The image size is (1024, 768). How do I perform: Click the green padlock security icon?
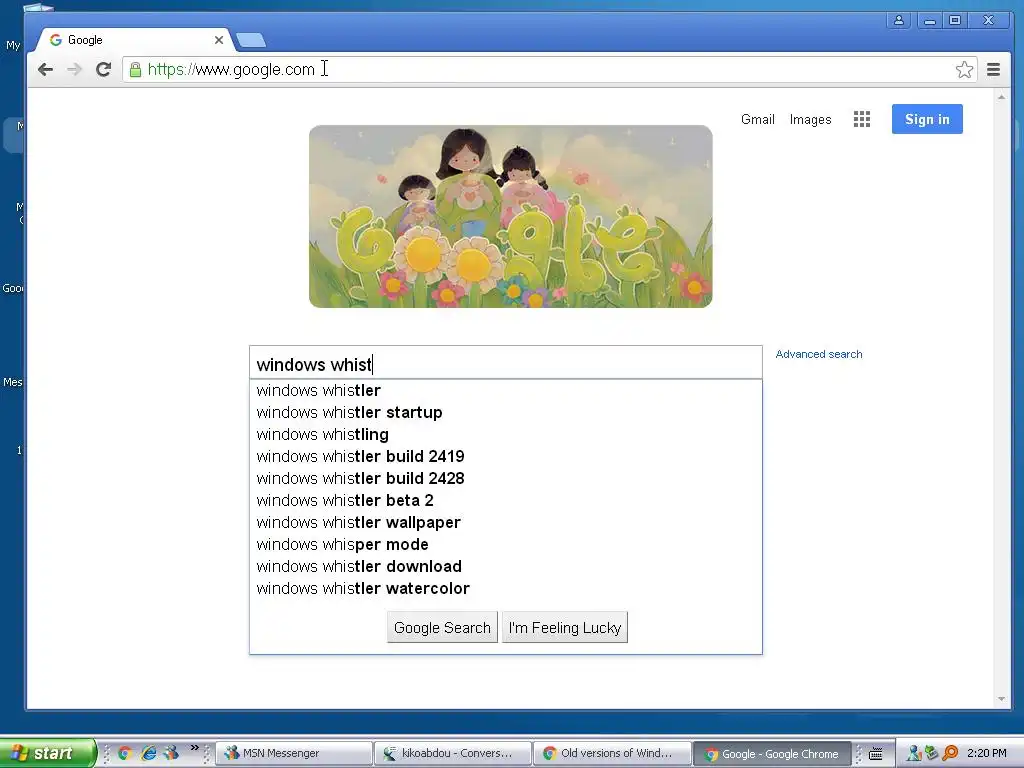(135, 69)
